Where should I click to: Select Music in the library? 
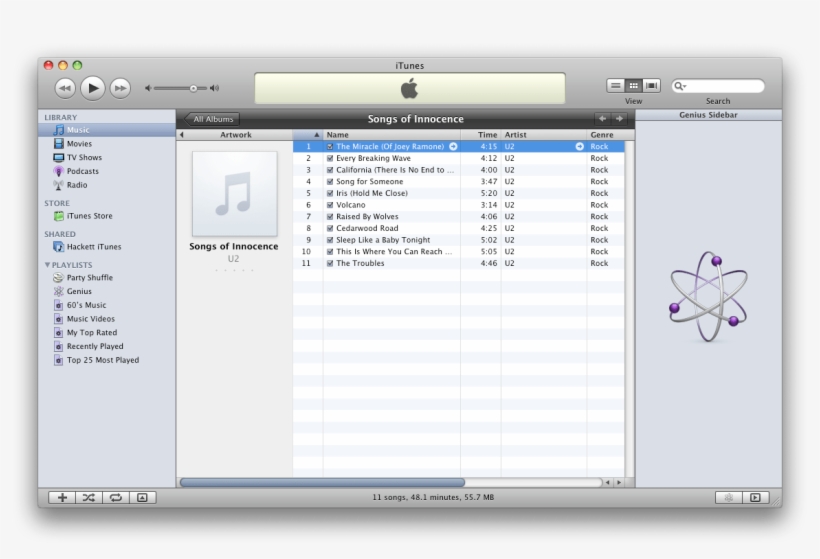click(107, 130)
